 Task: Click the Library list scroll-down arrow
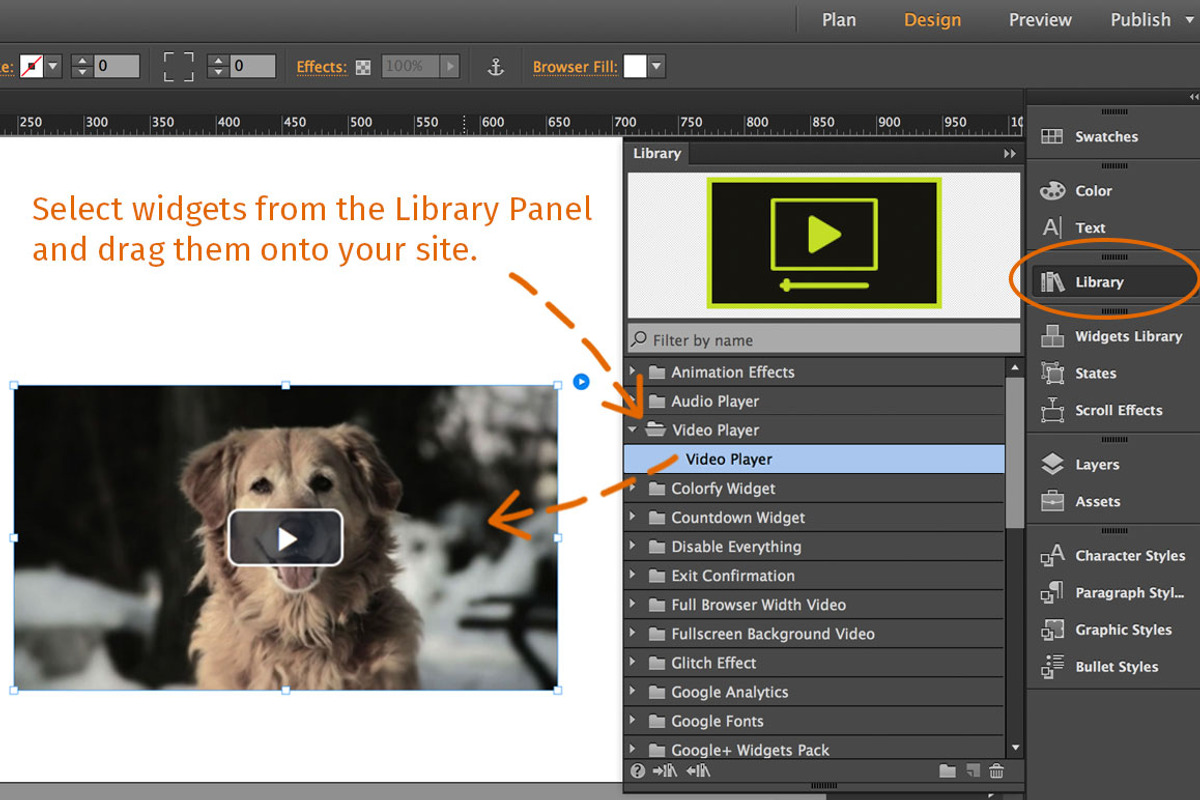pos(1015,748)
